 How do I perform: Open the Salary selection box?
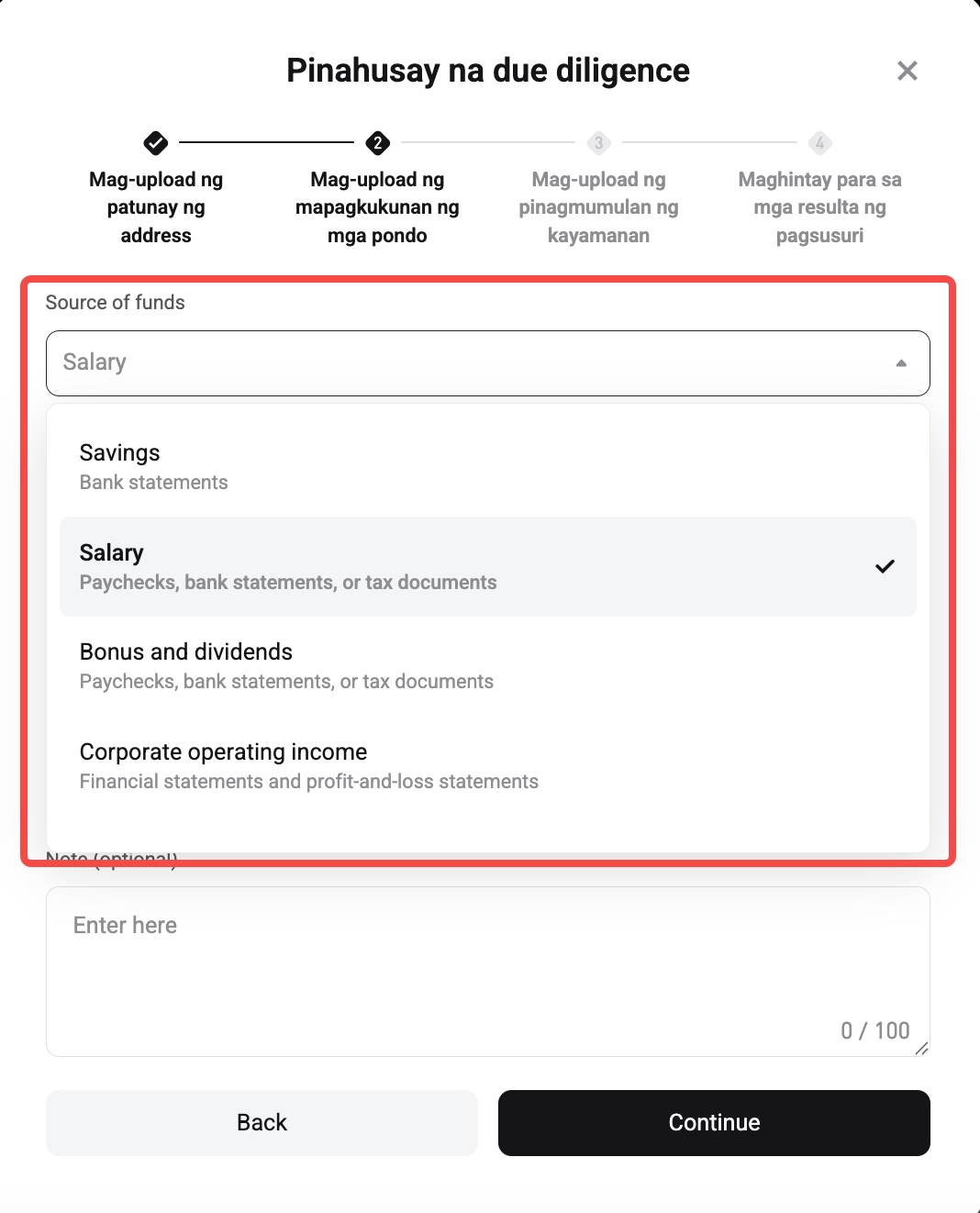click(487, 362)
